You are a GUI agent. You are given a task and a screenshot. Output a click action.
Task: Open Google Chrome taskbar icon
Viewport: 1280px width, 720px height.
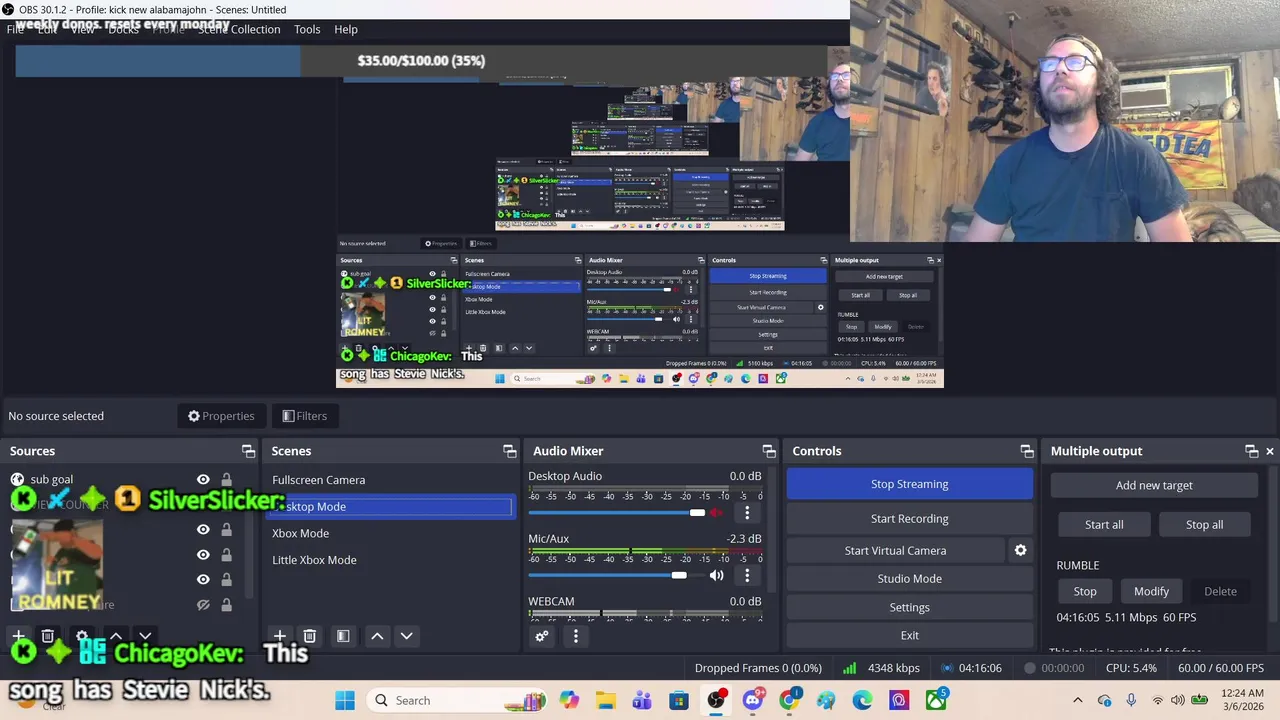coord(789,700)
